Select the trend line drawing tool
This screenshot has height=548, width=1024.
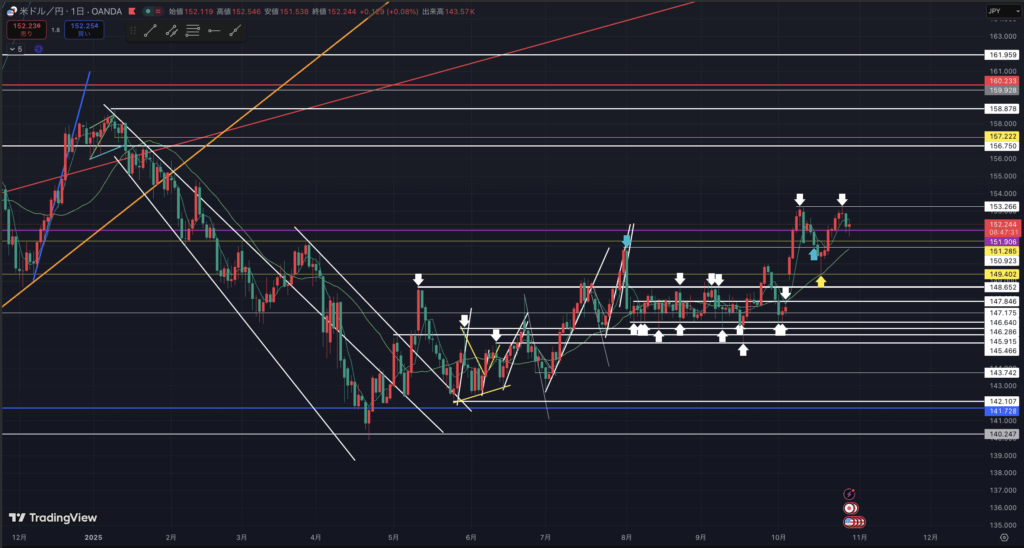pyautogui.click(x=151, y=31)
